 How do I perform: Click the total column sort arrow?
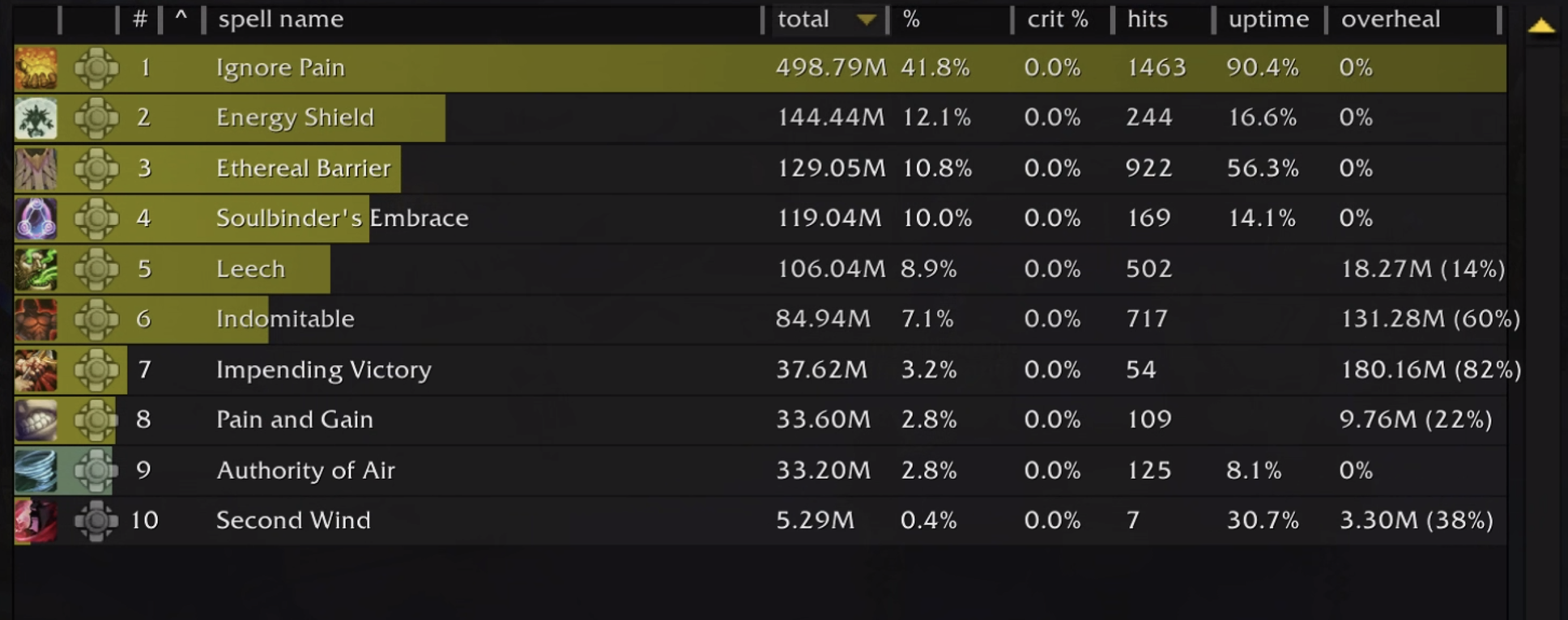pyautogui.click(x=866, y=19)
